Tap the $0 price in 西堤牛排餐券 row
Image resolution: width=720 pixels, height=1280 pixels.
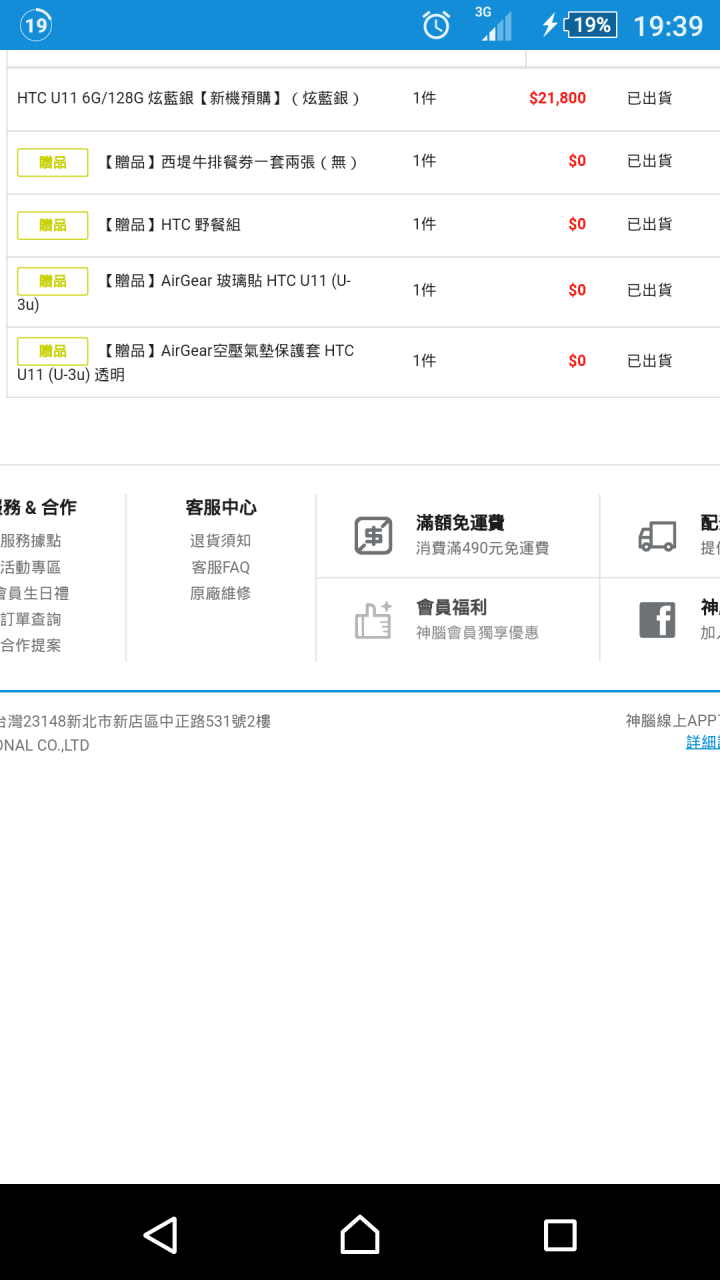coord(577,161)
